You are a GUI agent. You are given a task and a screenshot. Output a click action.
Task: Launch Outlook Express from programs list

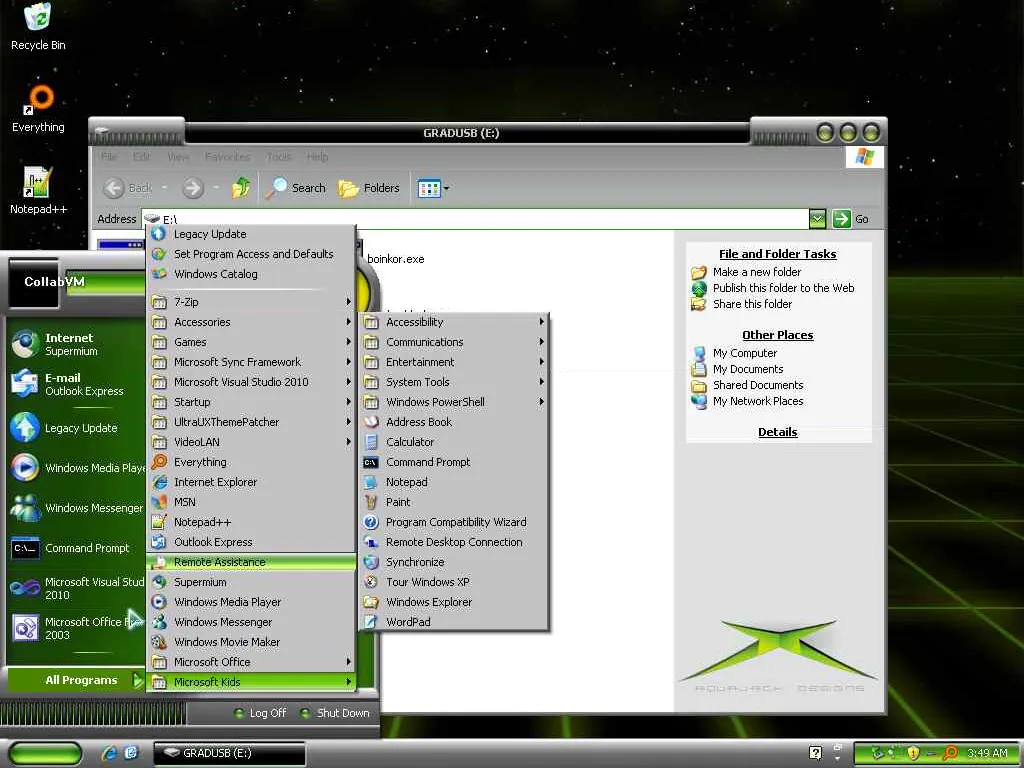pos(251,542)
